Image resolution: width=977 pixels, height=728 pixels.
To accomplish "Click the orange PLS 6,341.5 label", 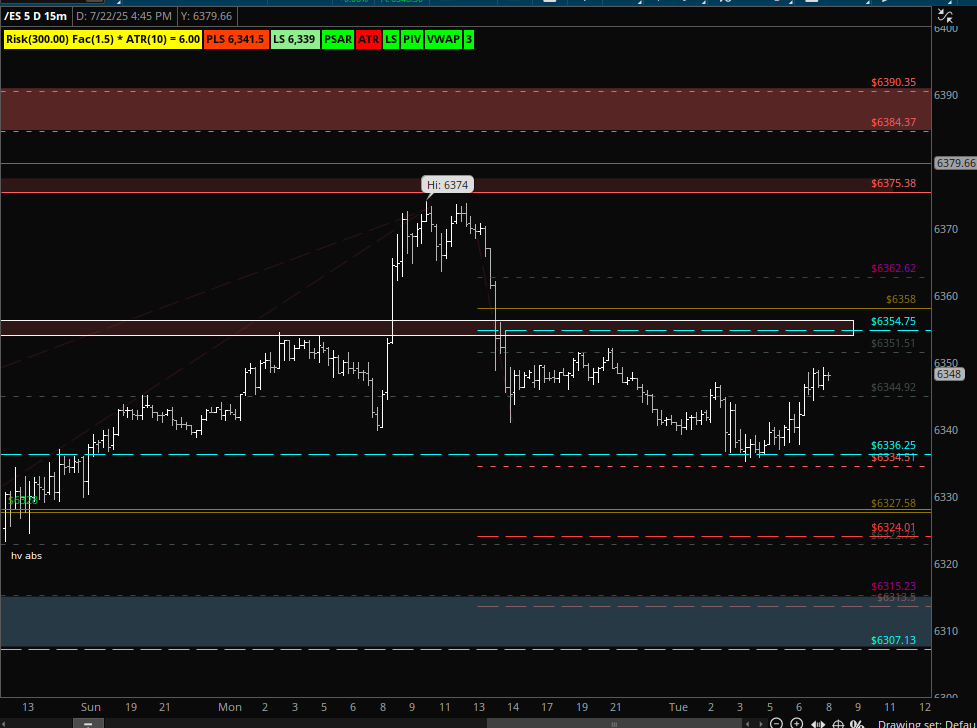I will pos(236,39).
